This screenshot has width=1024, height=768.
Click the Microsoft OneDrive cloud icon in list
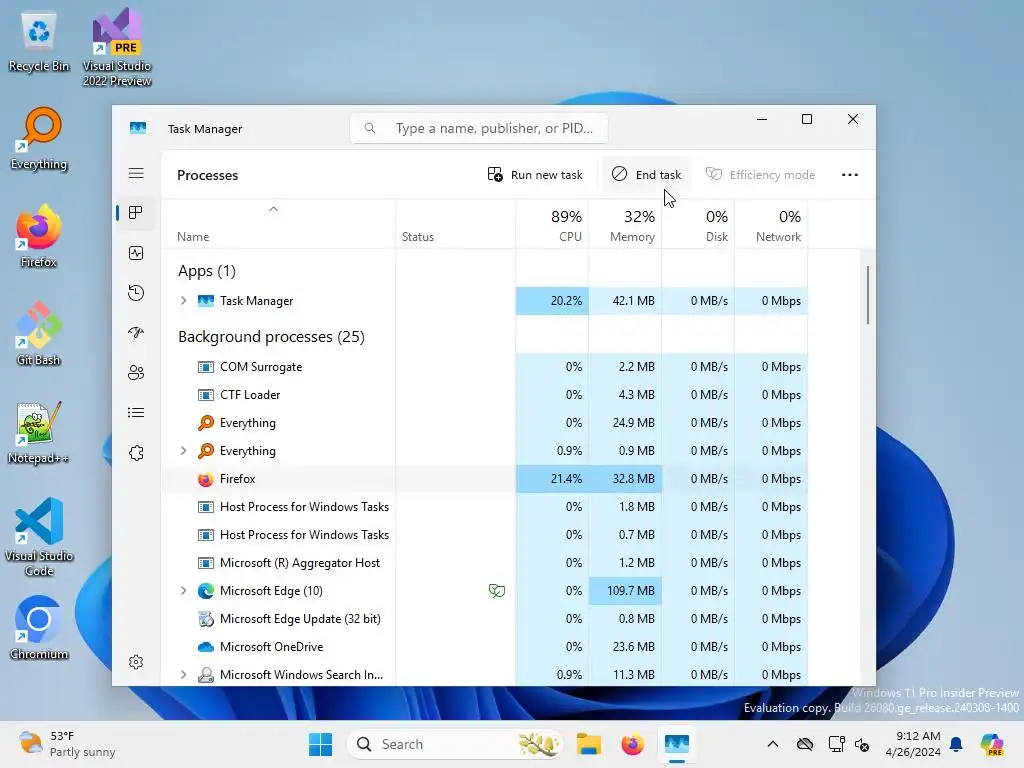pyautogui.click(x=206, y=647)
